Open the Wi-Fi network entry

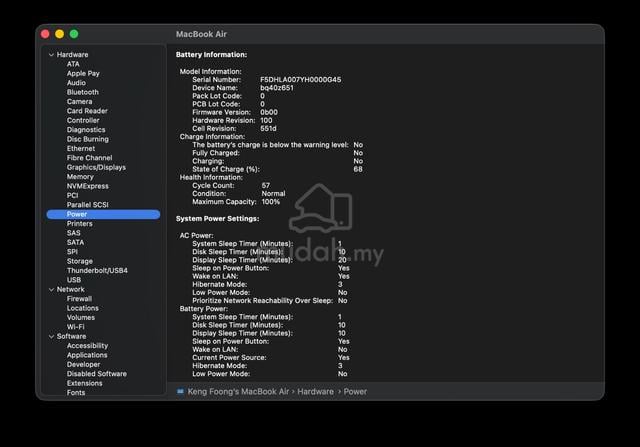76,327
